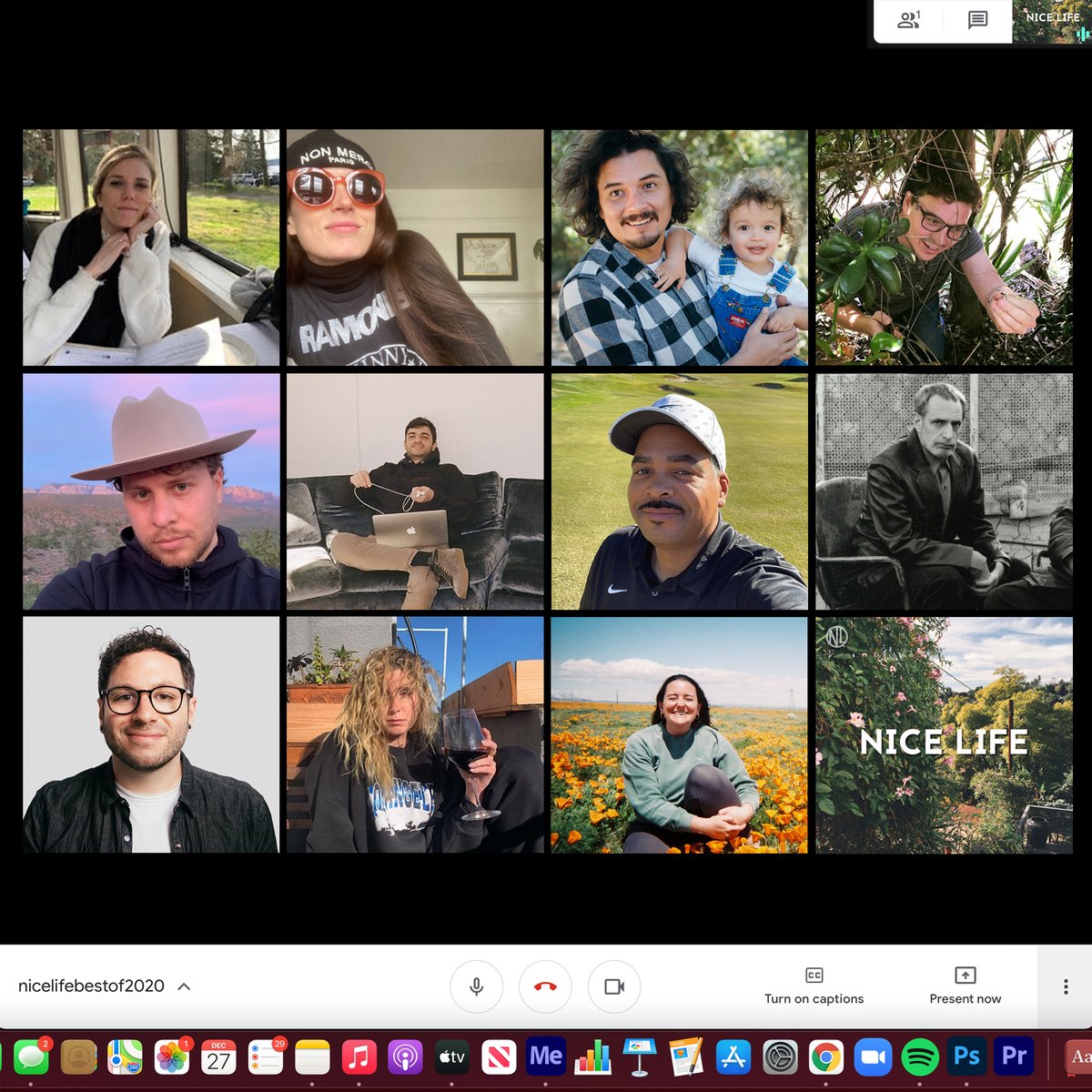Viewport: 1092px width, 1092px height.
Task: Select tile of man in plaid holding toddler
Action: click(679, 248)
